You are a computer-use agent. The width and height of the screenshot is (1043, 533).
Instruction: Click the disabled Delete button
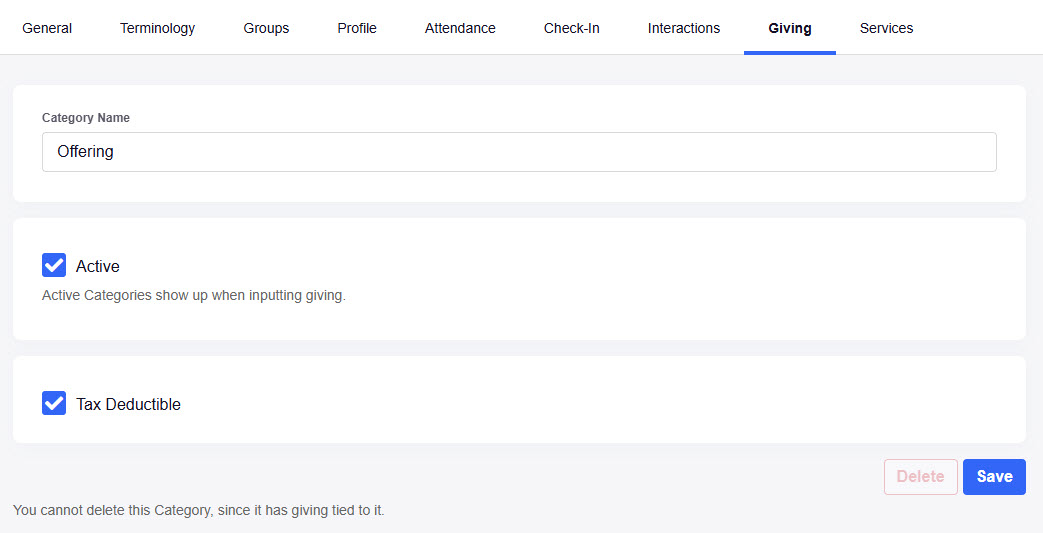[x=920, y=477]
